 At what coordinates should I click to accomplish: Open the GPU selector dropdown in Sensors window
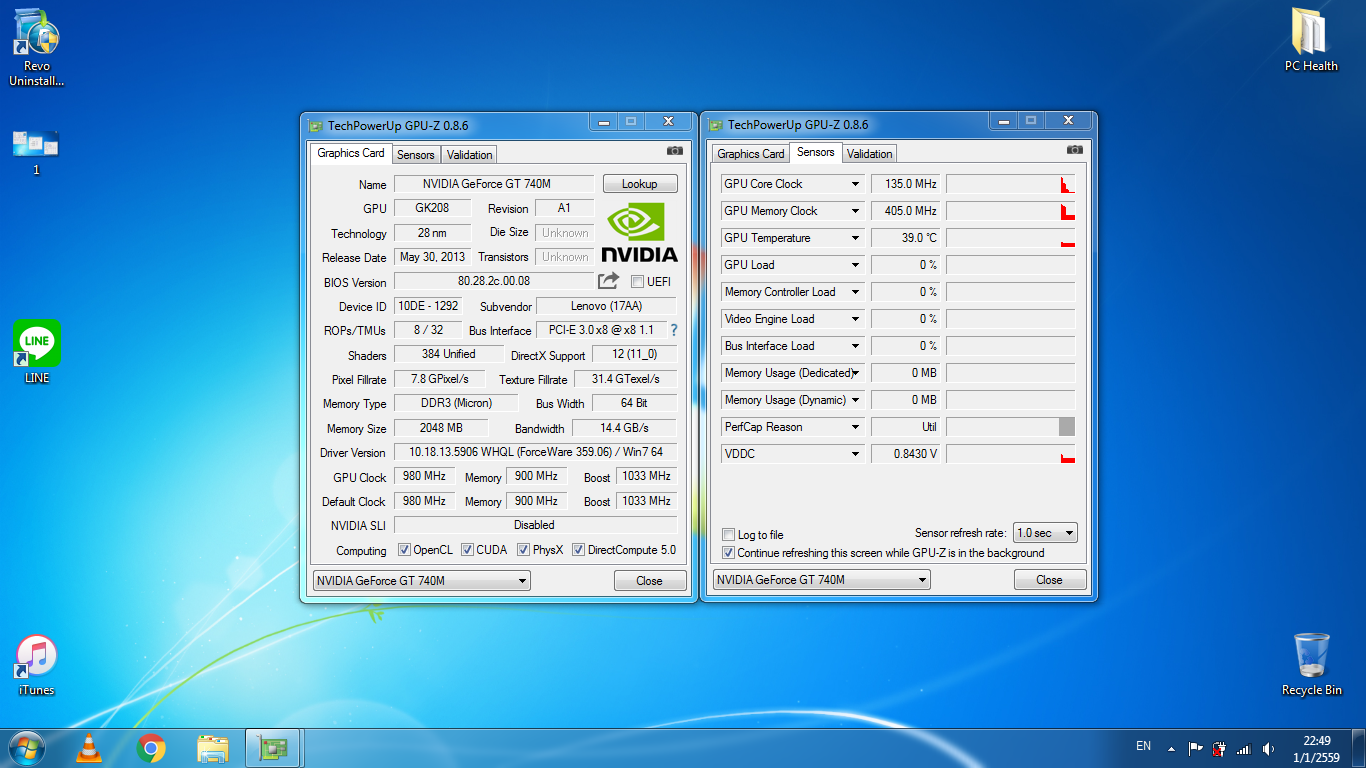pyautogui.click(x=822, y=580)
